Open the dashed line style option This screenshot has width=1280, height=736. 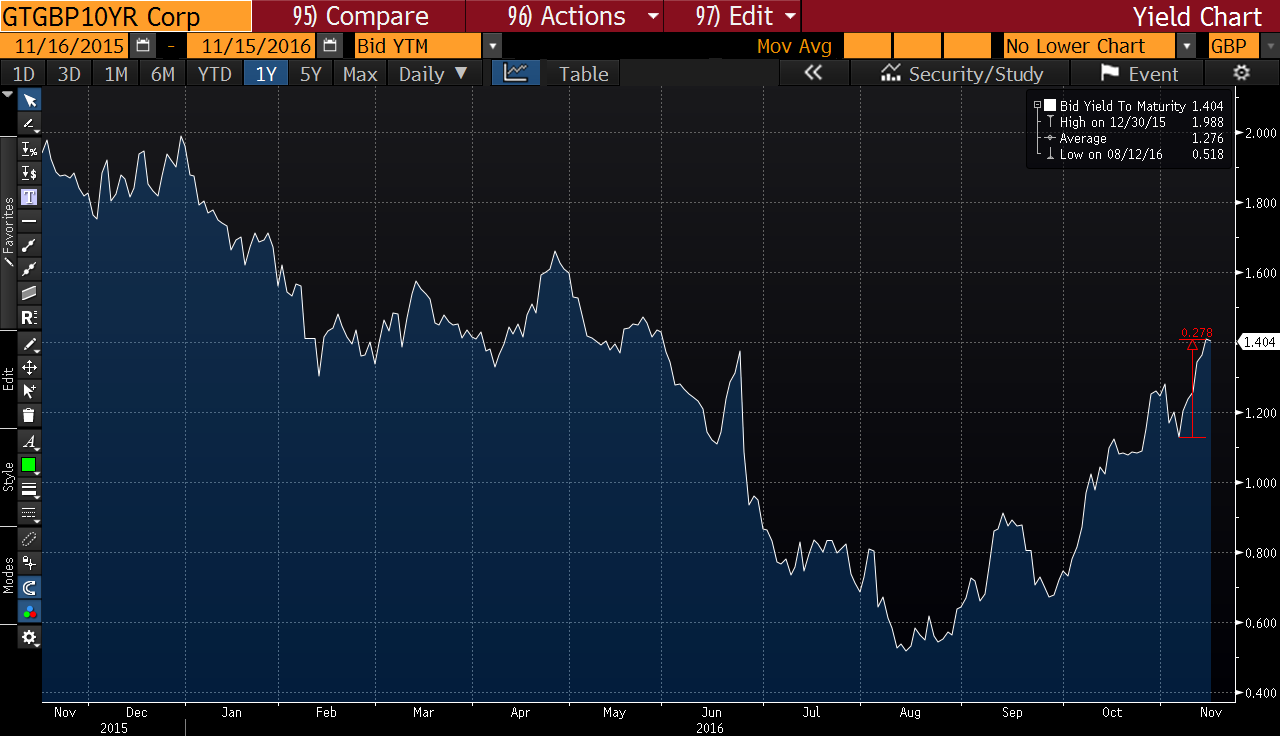click(x=30, y=514)
